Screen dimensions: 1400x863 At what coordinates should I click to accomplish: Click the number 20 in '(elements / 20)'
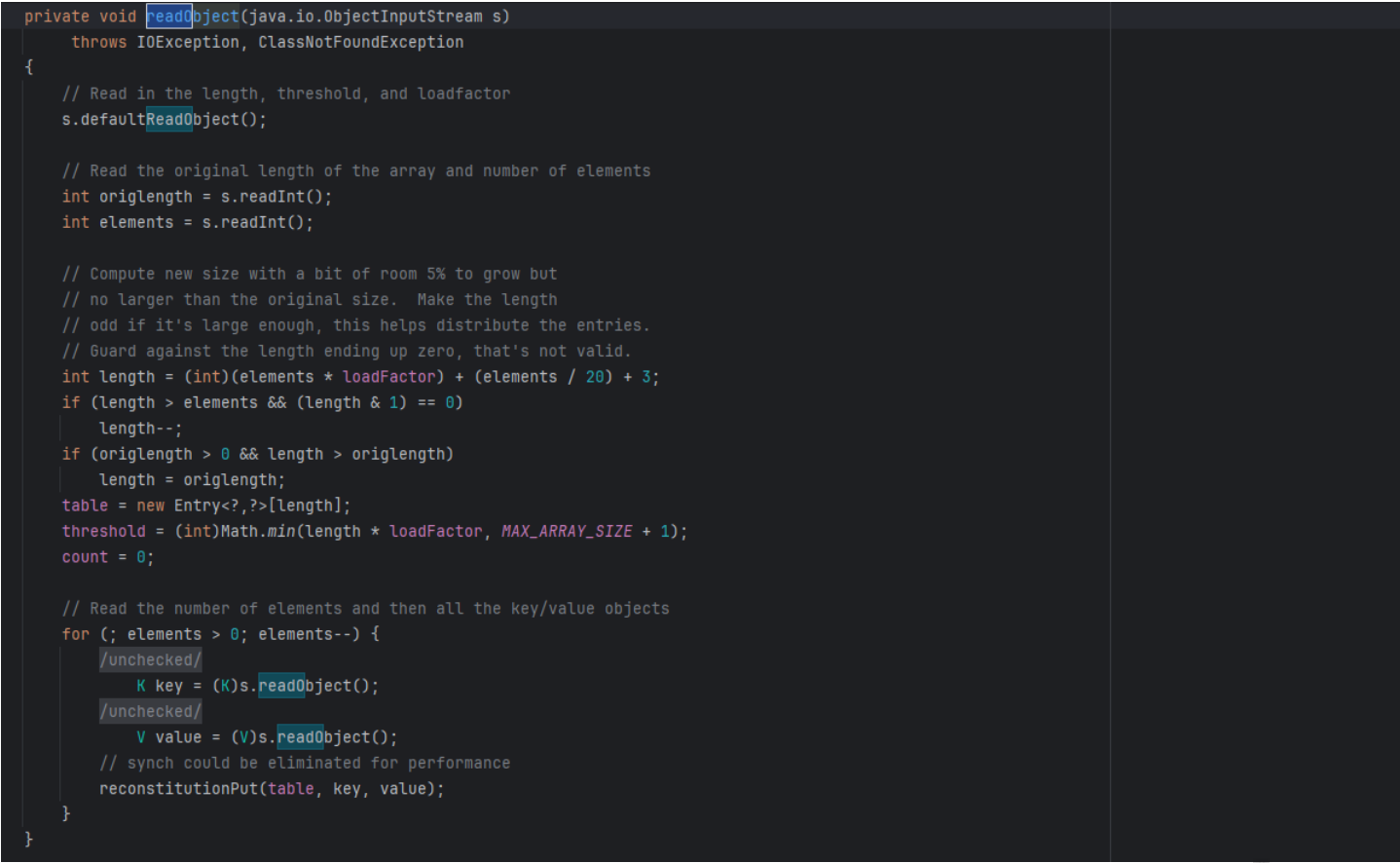point(595,377)
